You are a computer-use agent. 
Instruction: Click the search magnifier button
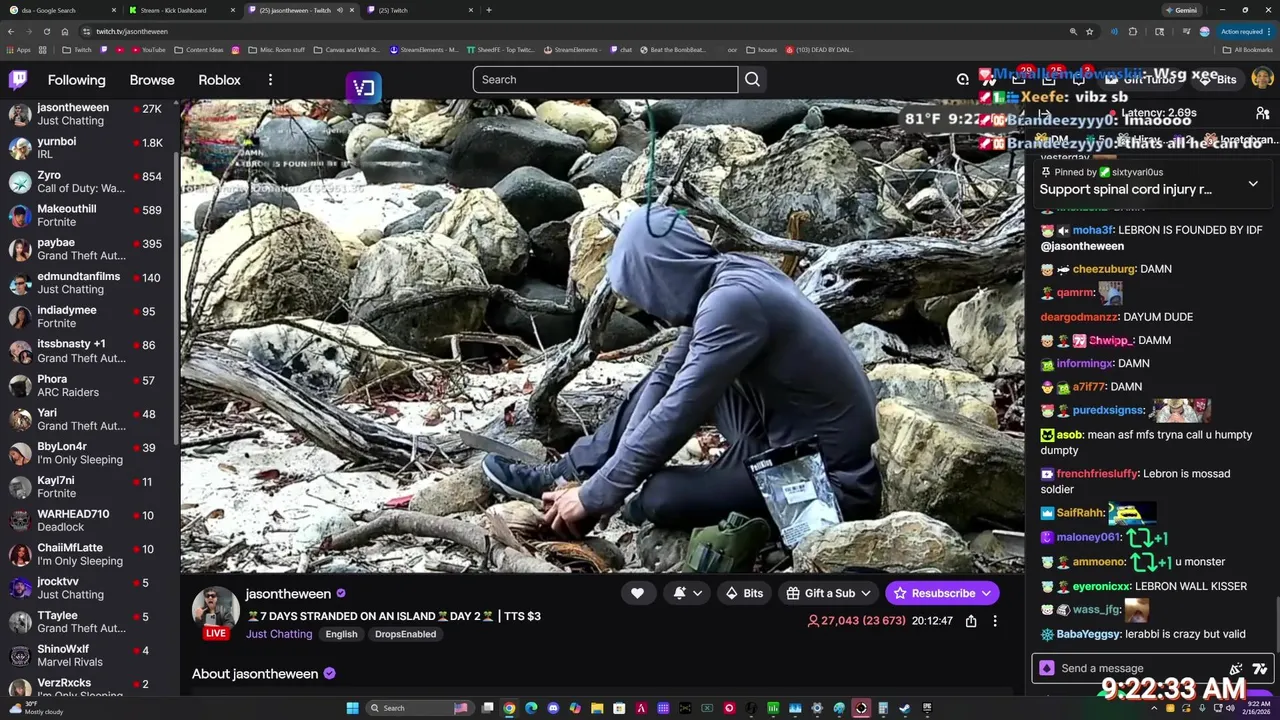tap(752, 80)
